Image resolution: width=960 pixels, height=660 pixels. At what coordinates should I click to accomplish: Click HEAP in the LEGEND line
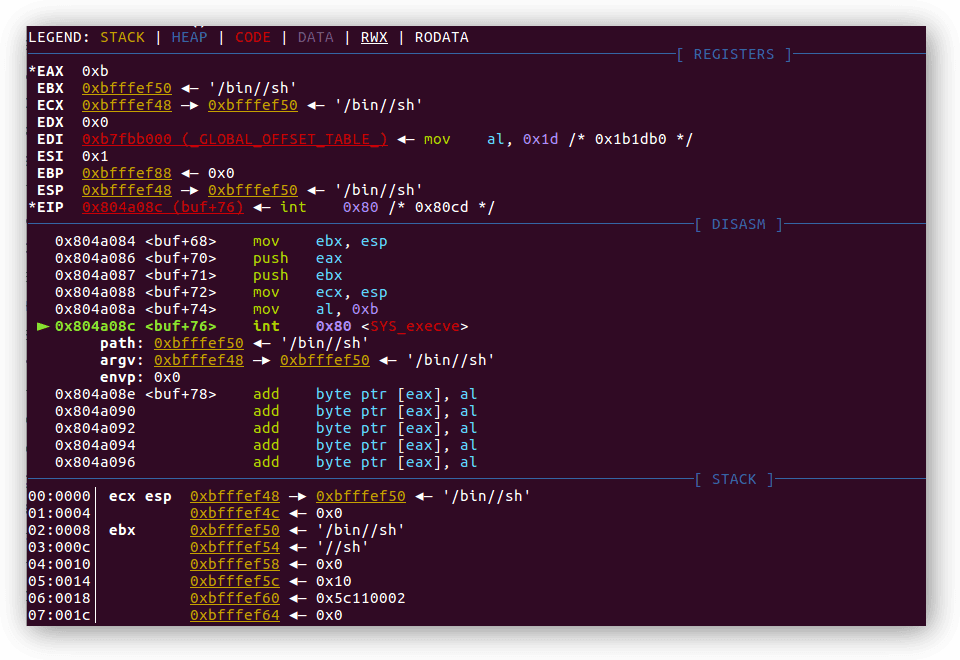point(190,38)
